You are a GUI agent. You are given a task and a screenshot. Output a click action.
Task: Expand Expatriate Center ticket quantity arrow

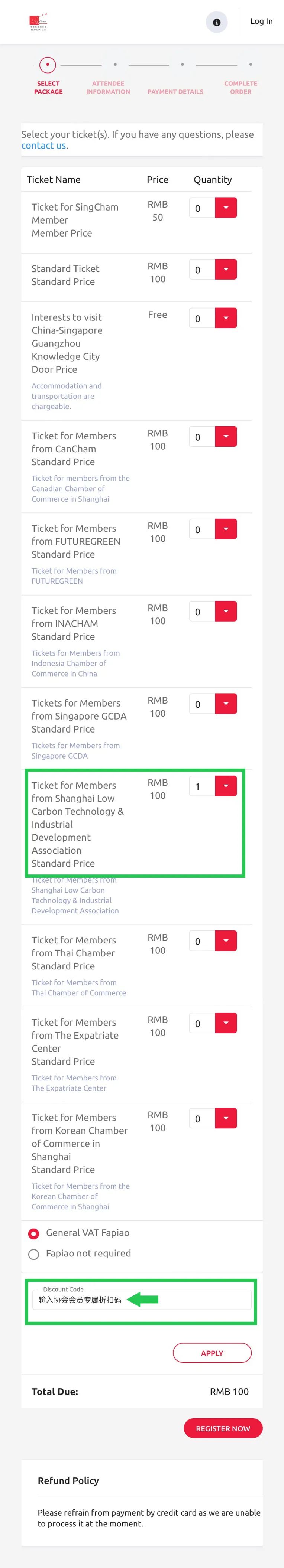coord(226,1023)
